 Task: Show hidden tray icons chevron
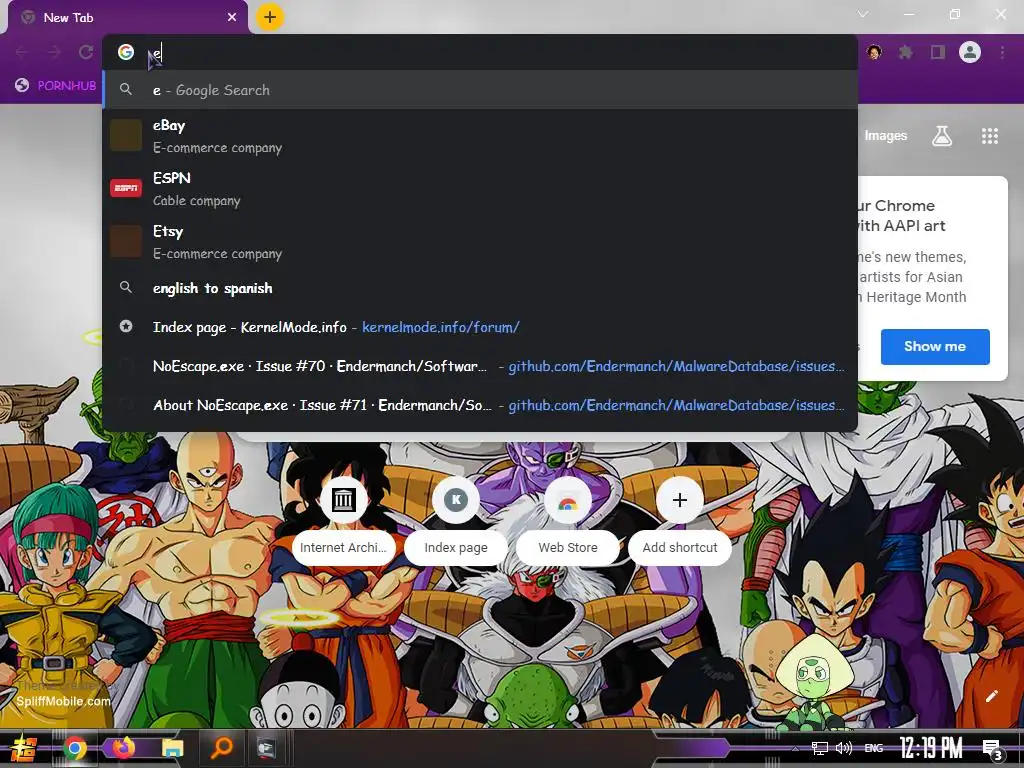coord(795,748)
